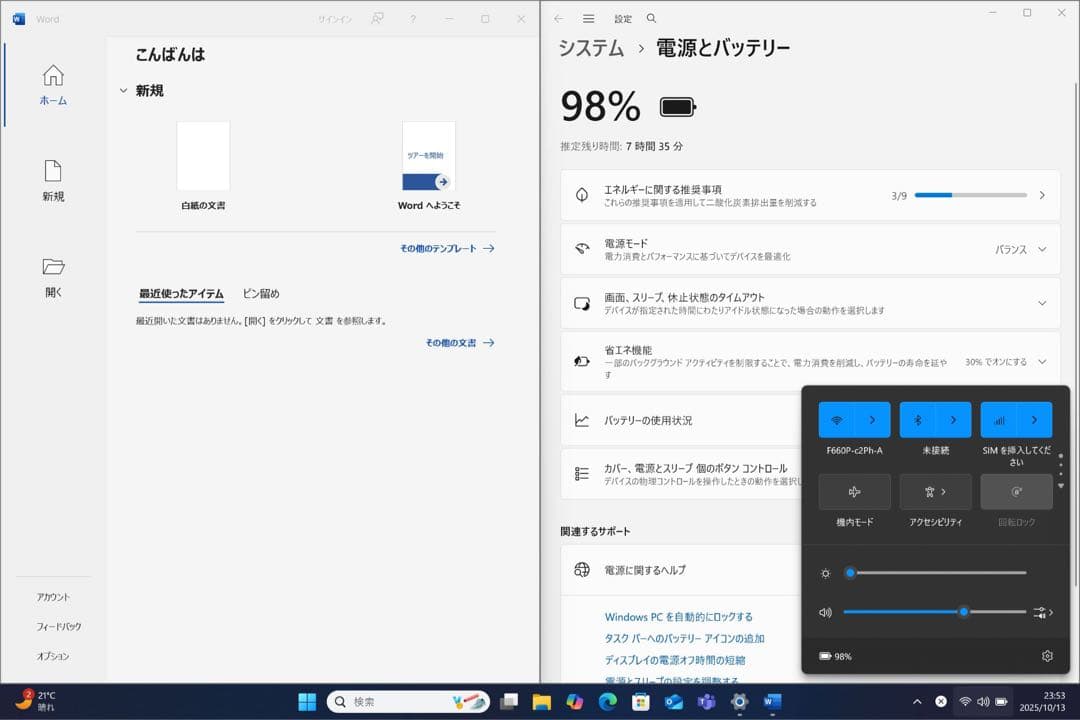Open Wi-Fi network list arrow in quick settings

[x=872, y=420]
